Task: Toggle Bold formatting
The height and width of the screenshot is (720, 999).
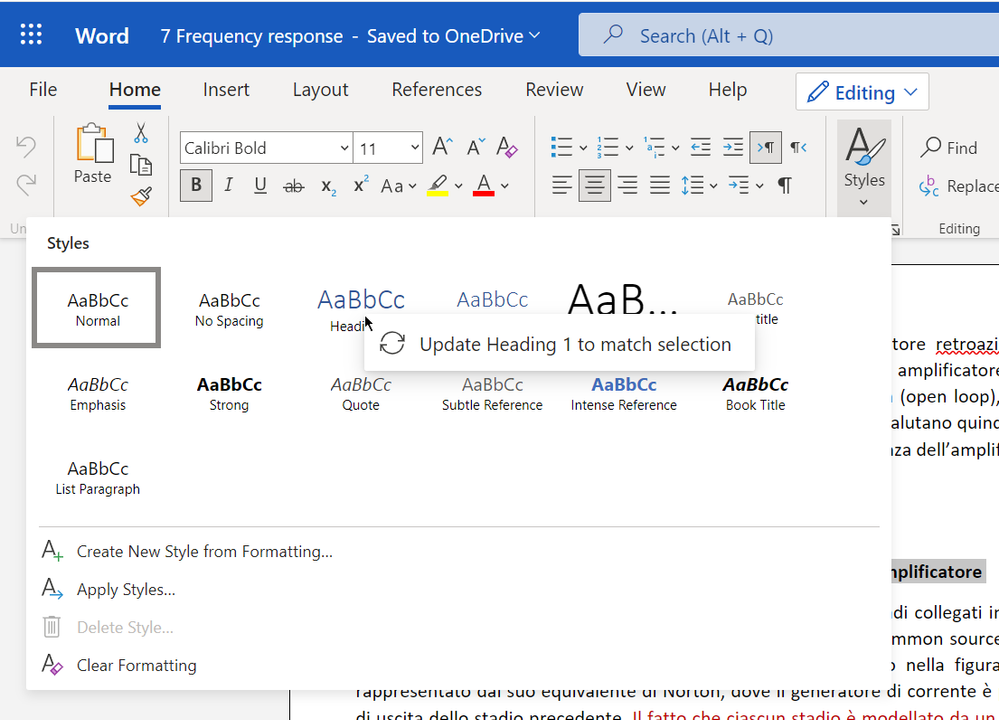Action: [196, 185]
